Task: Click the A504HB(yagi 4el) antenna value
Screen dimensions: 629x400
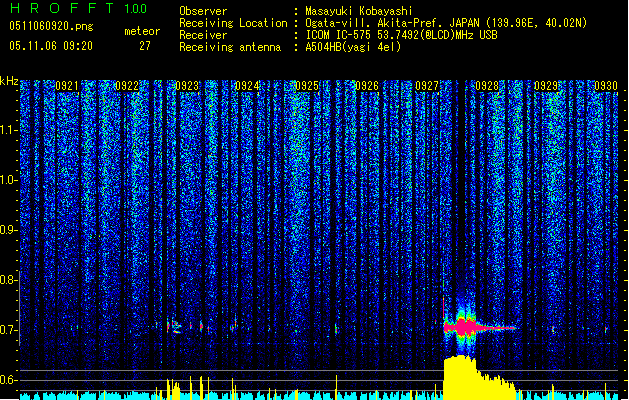Action: [353, 47]
